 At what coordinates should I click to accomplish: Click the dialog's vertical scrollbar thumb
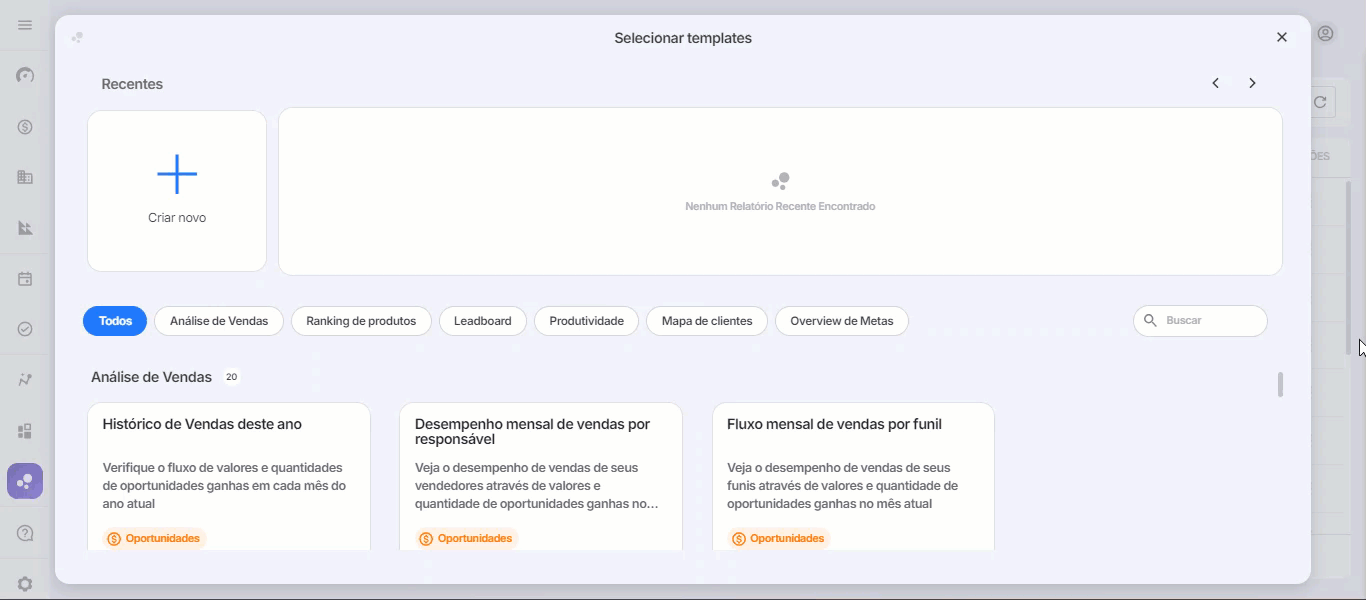pos(1280,384)
